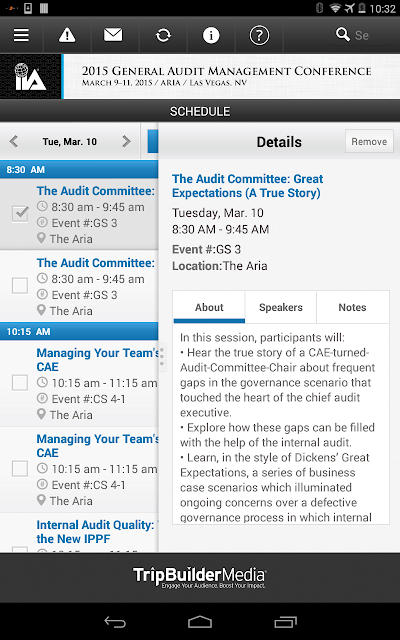Viewport: 400px width, 640px height.
Task: Go to next day with right arrow
Action: (x=127, y=142)
